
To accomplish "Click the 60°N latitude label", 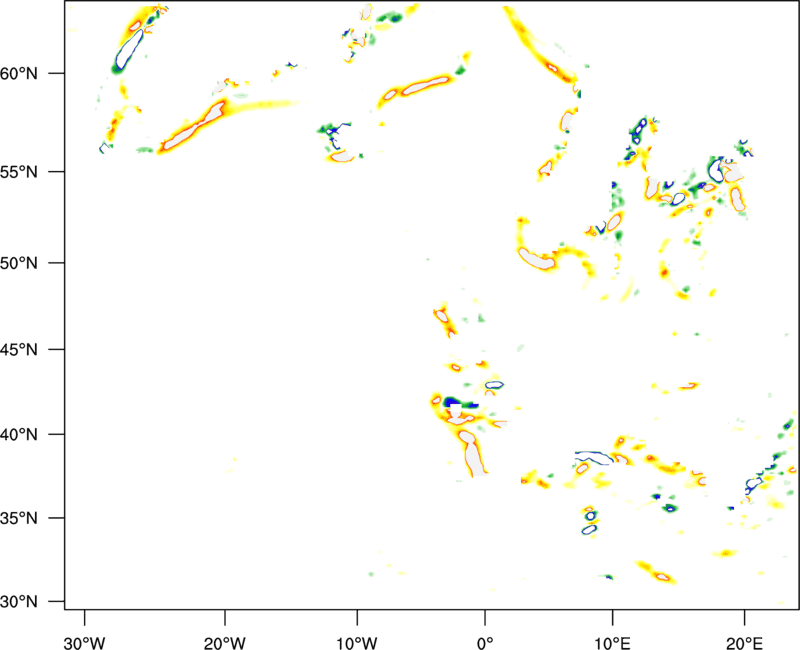I will coord(19,74).
